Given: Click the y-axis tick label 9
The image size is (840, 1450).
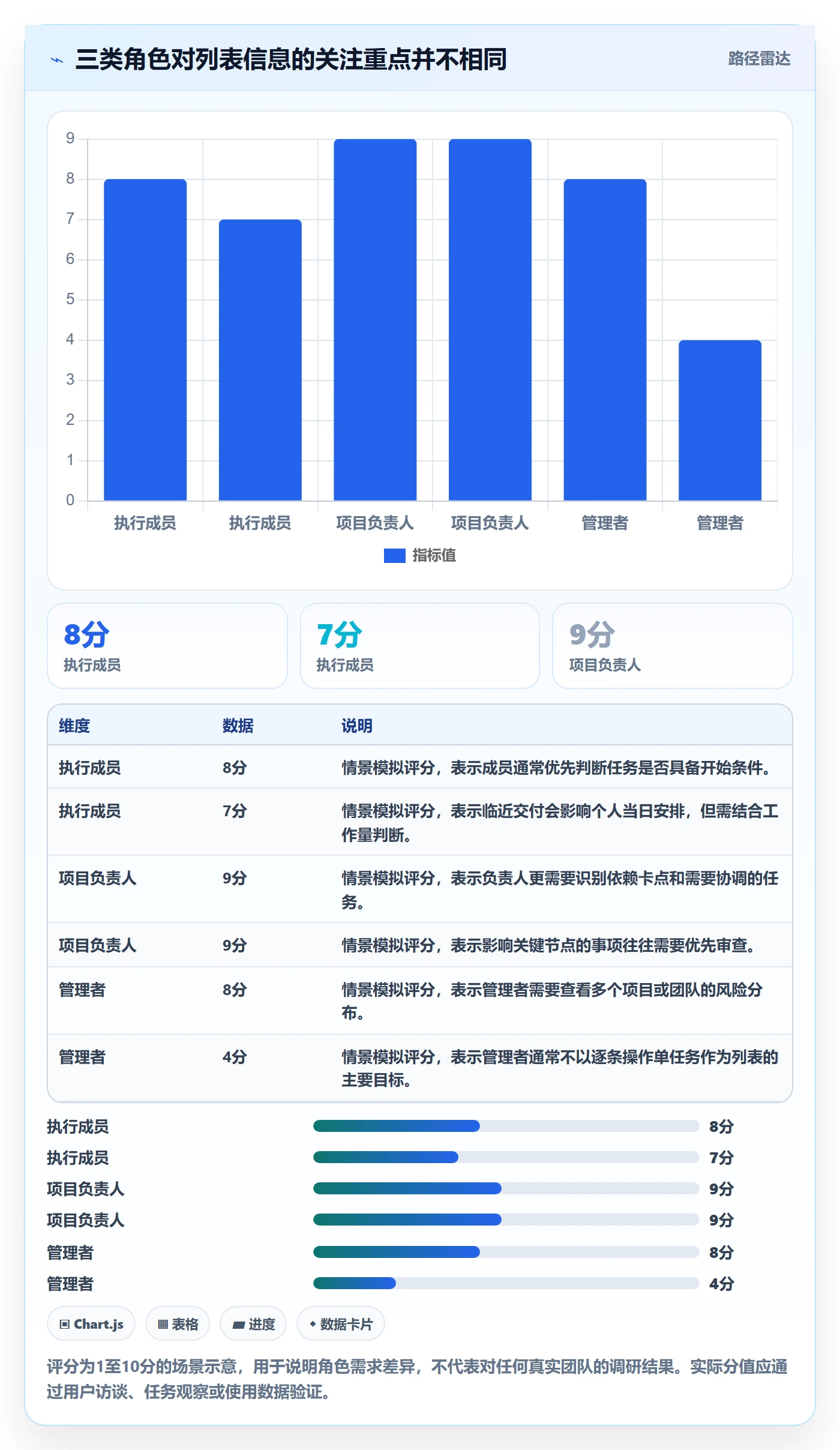Looking at the screenshot, I should pos(70,139).
